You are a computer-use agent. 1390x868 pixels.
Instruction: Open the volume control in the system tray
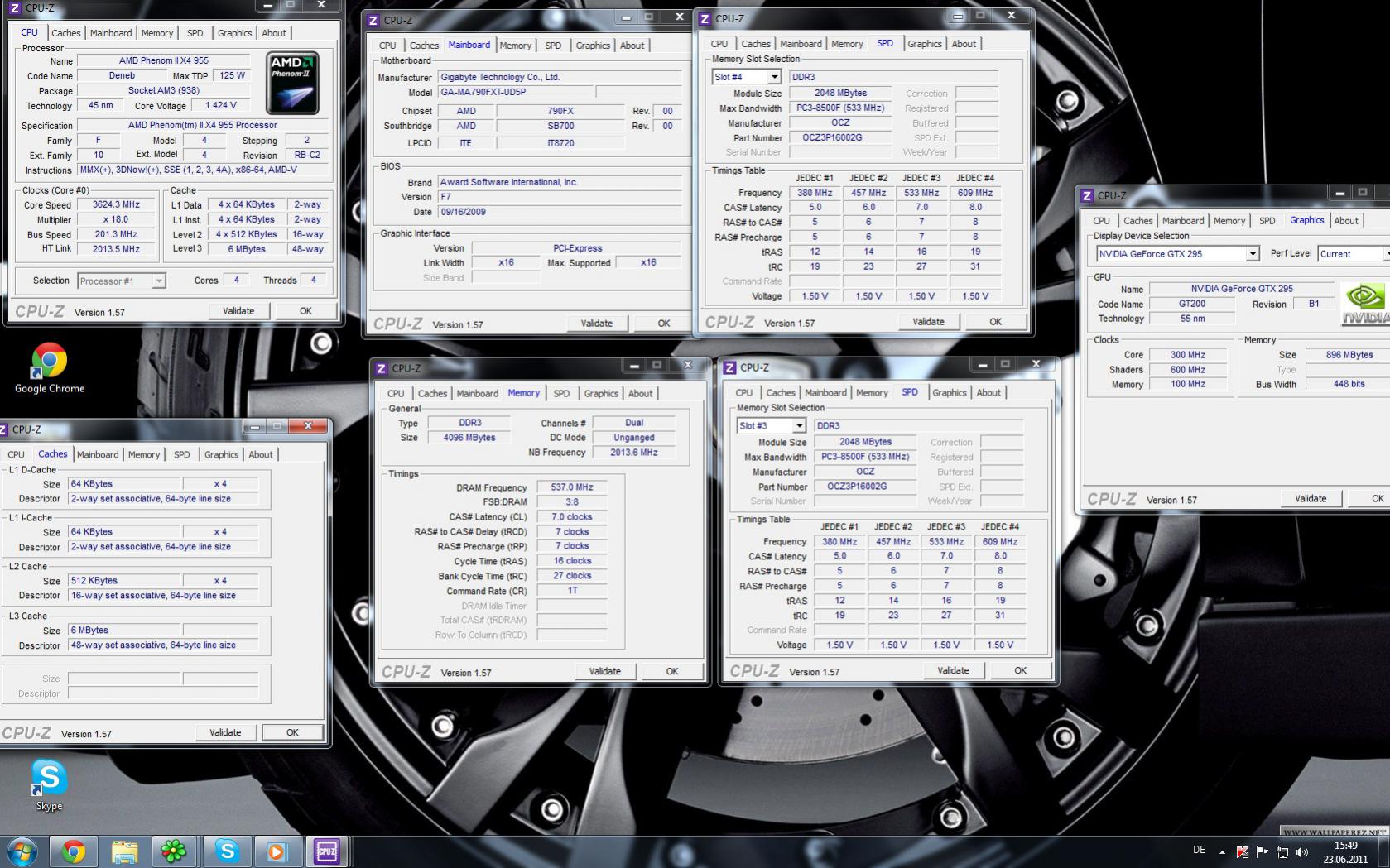coord(1302,851)
